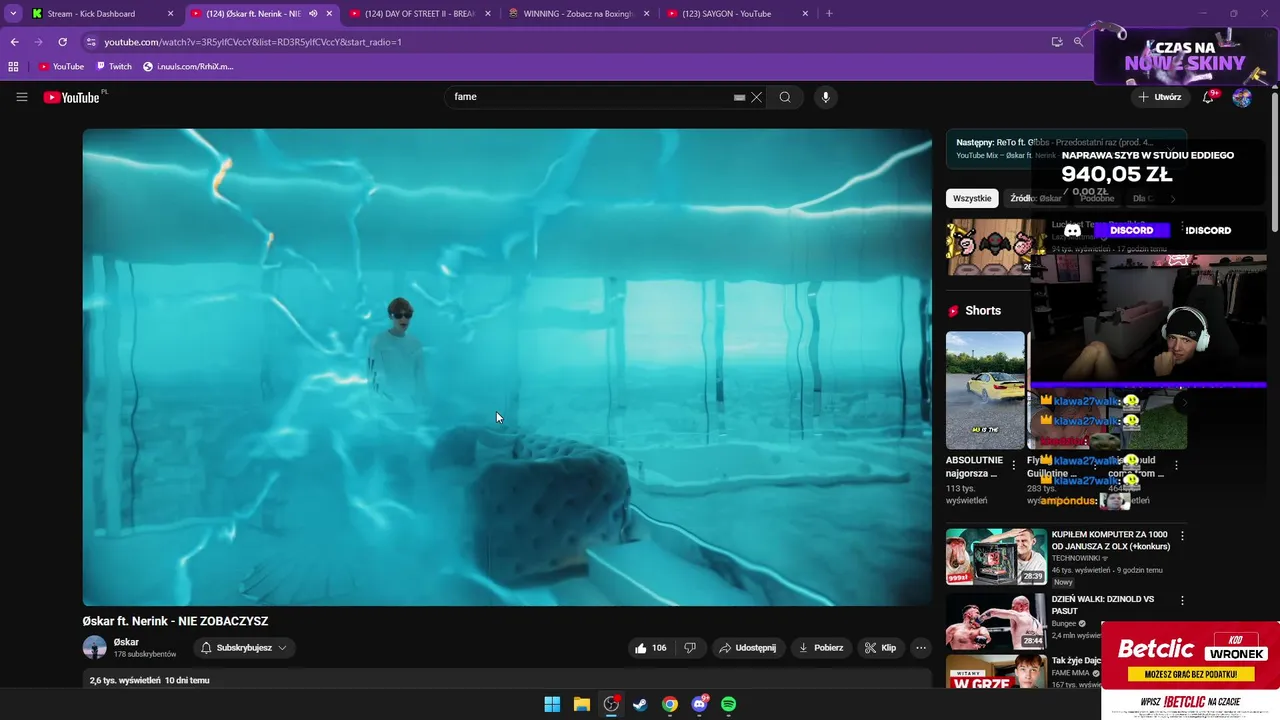The image size is (1280, 720).
Task: Open the i.nuuls.com bookmark
Action: tap(188, 66)
